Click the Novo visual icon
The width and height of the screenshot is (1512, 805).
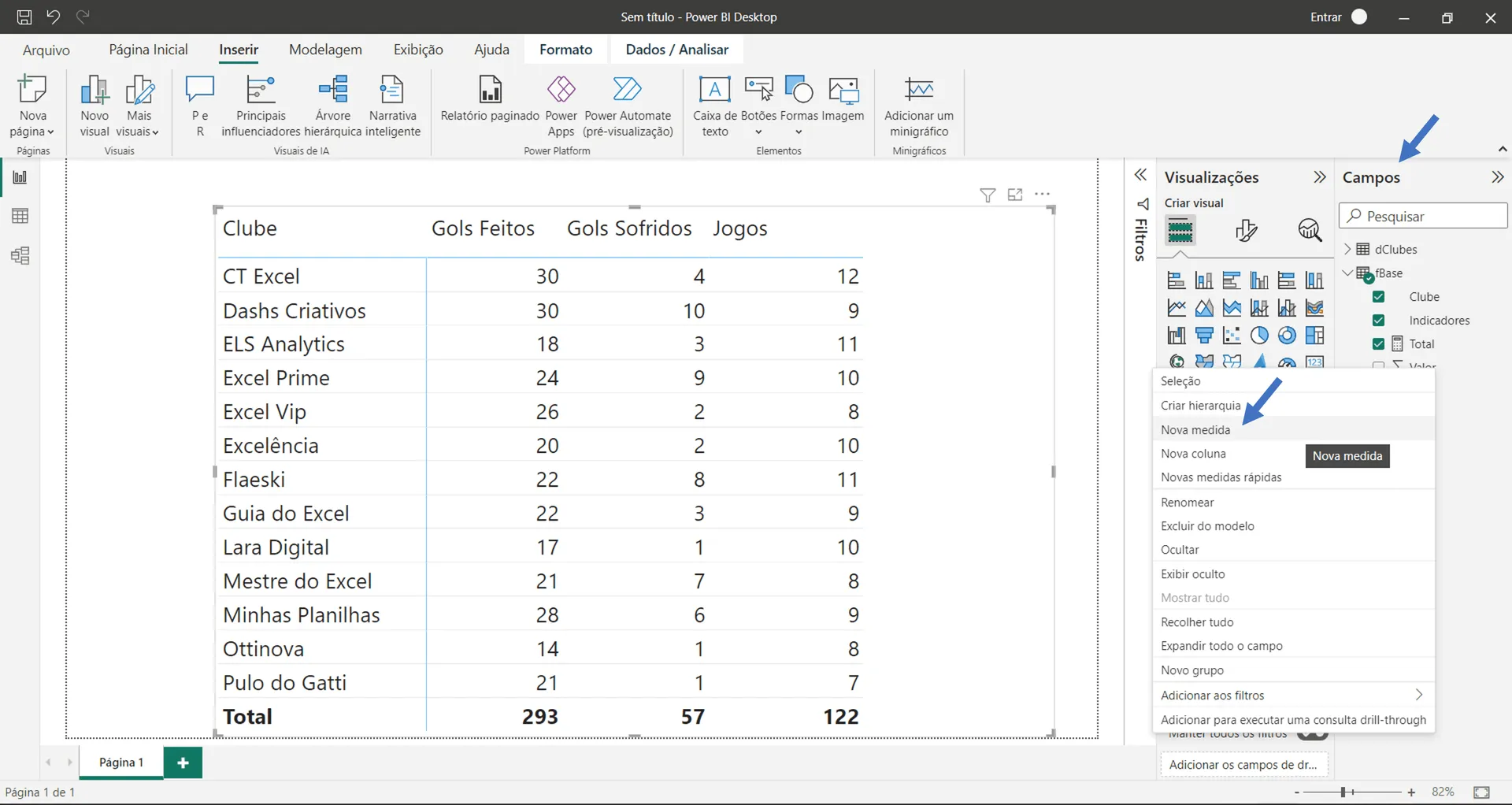point(94,90)
